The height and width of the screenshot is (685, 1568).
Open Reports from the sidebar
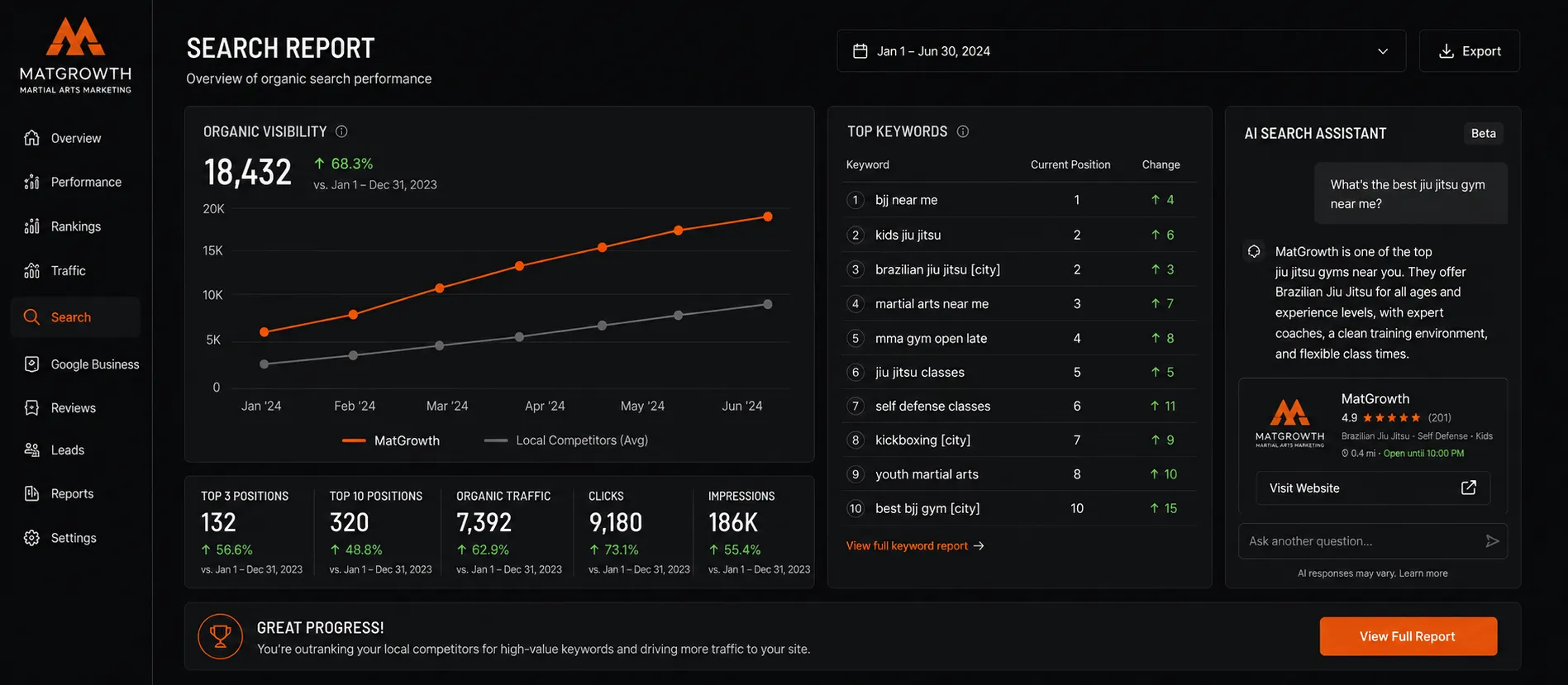click(x=73, y=493)
